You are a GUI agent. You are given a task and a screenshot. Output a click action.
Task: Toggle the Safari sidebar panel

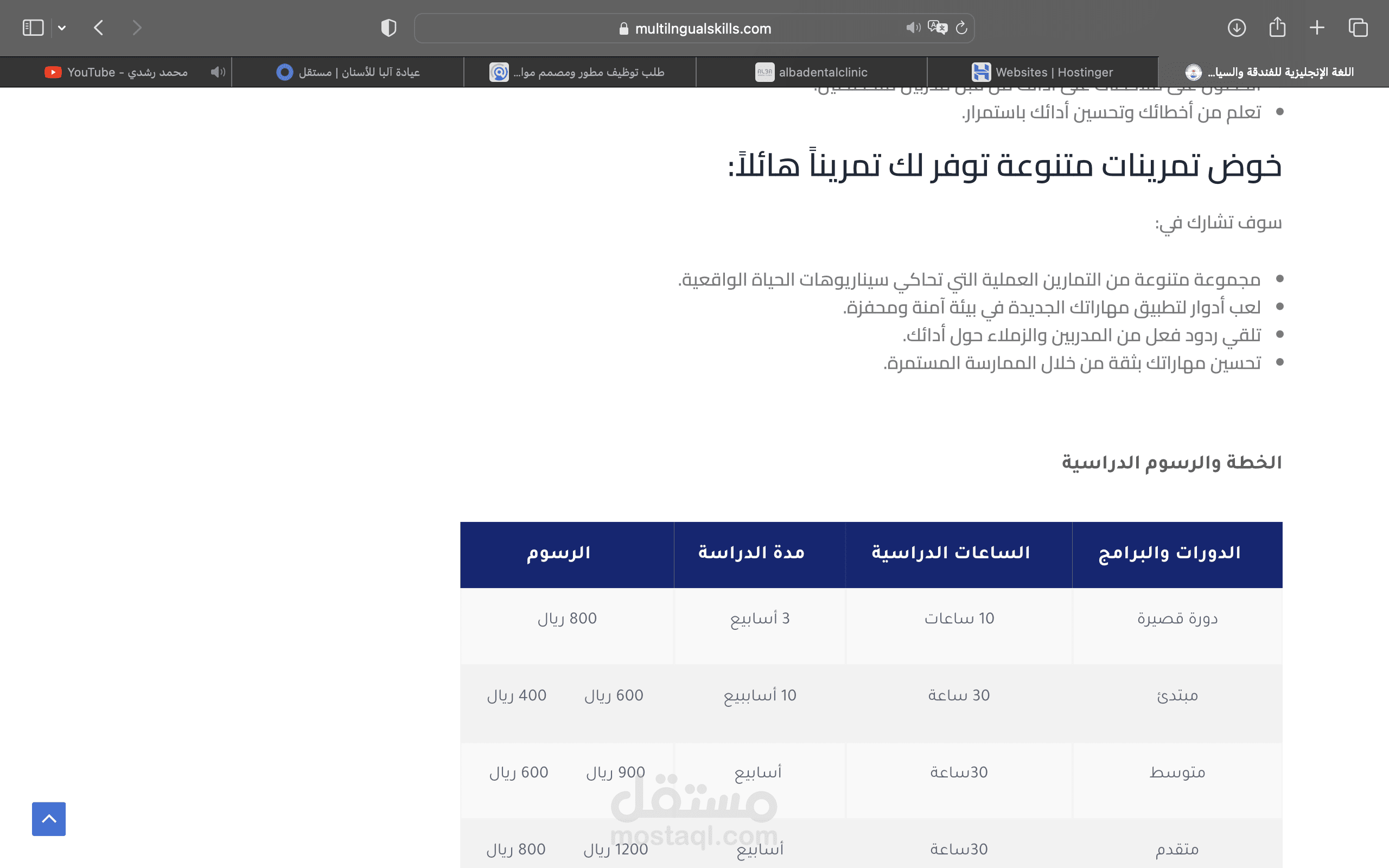pos(33,28)
